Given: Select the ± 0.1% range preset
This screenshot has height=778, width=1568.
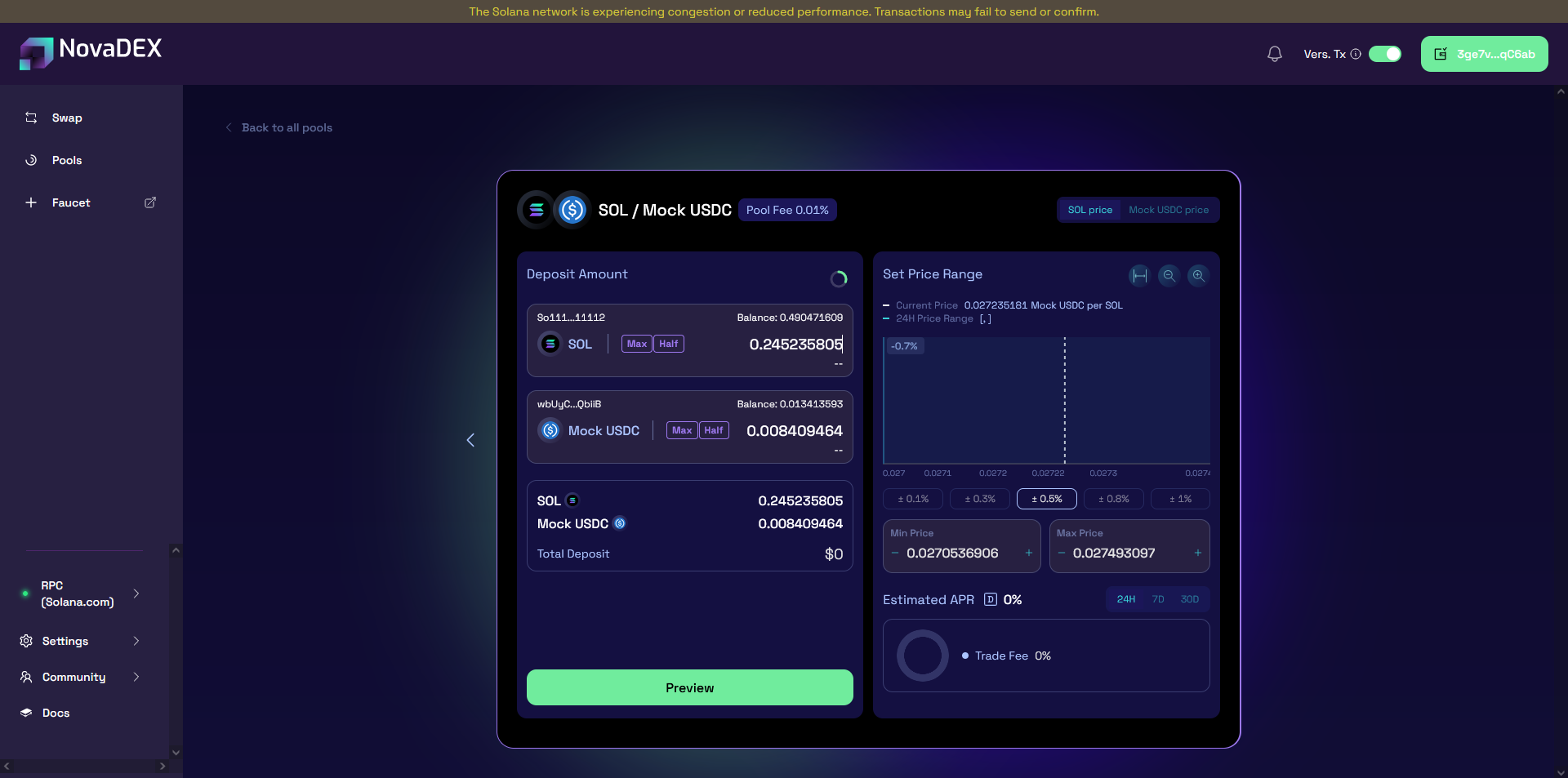Looking at the screenshot, I should click(913, 499).
